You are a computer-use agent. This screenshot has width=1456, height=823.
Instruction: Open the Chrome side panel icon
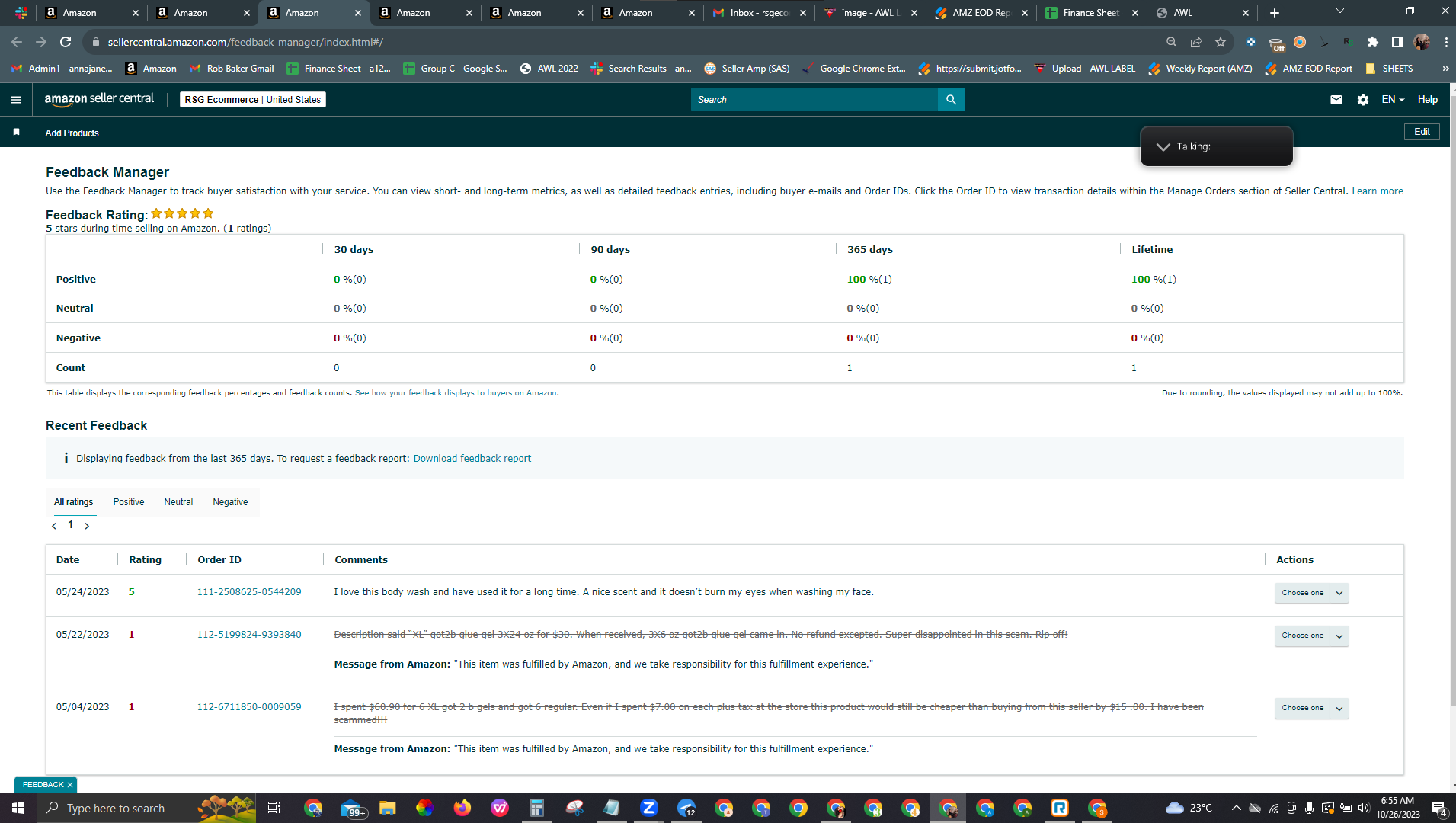(x=1397, y=42)
